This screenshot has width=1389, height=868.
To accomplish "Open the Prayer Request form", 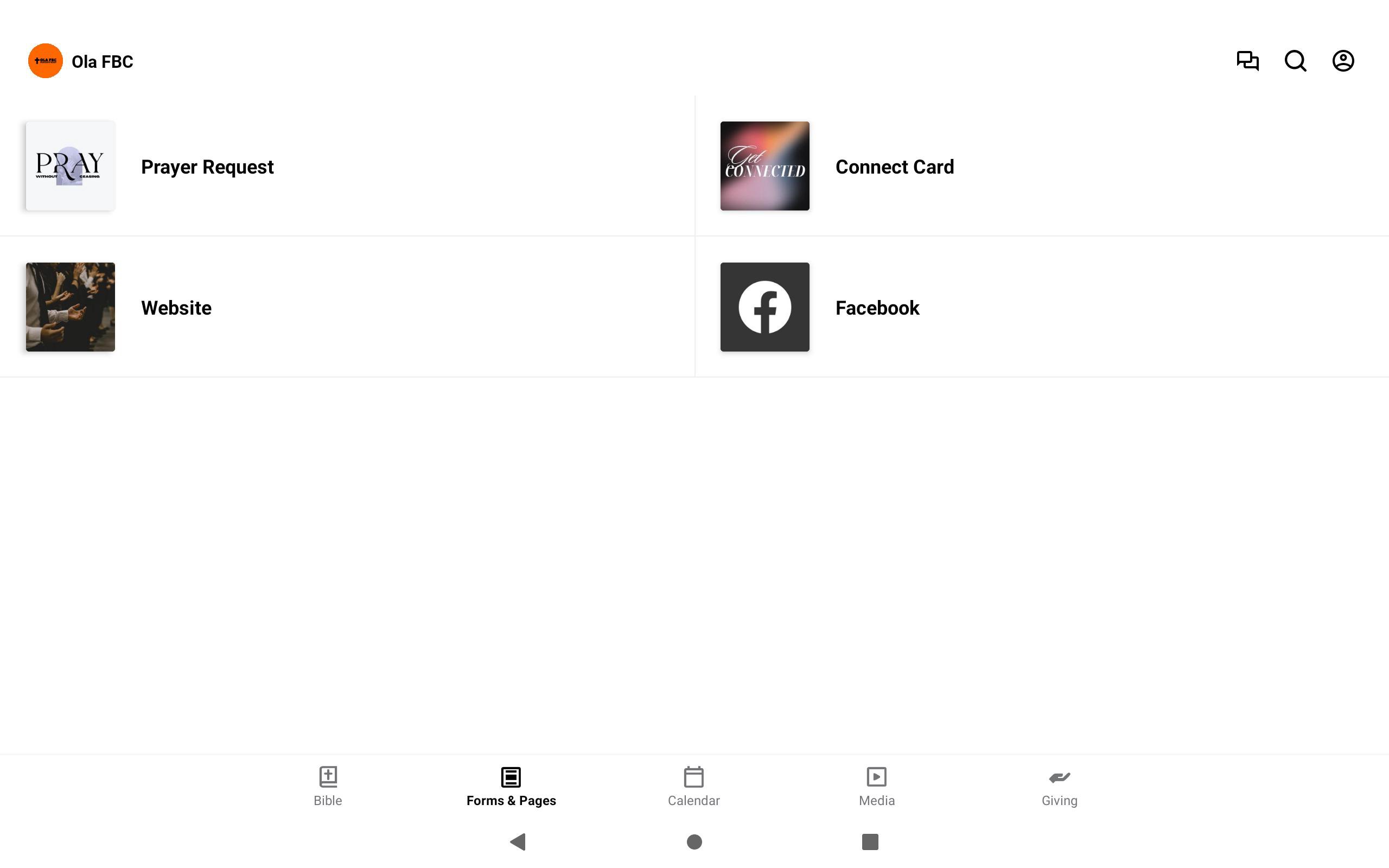I will [347, 166].
